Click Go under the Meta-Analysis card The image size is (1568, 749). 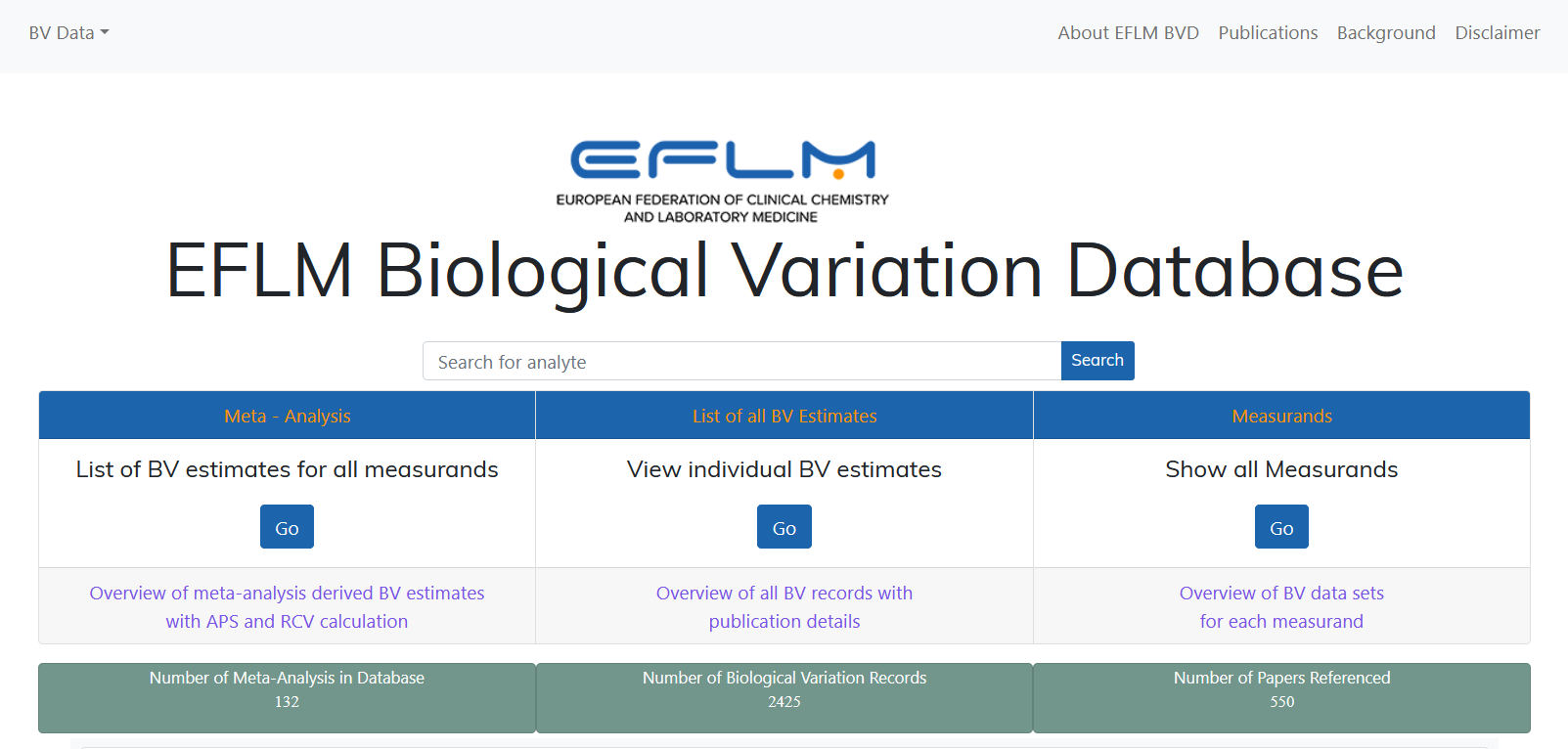click(287, 527)
